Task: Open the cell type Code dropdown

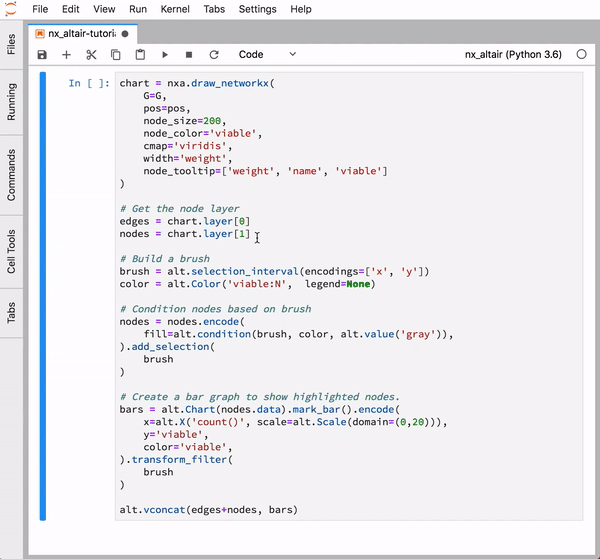Action: click(267, 54)
